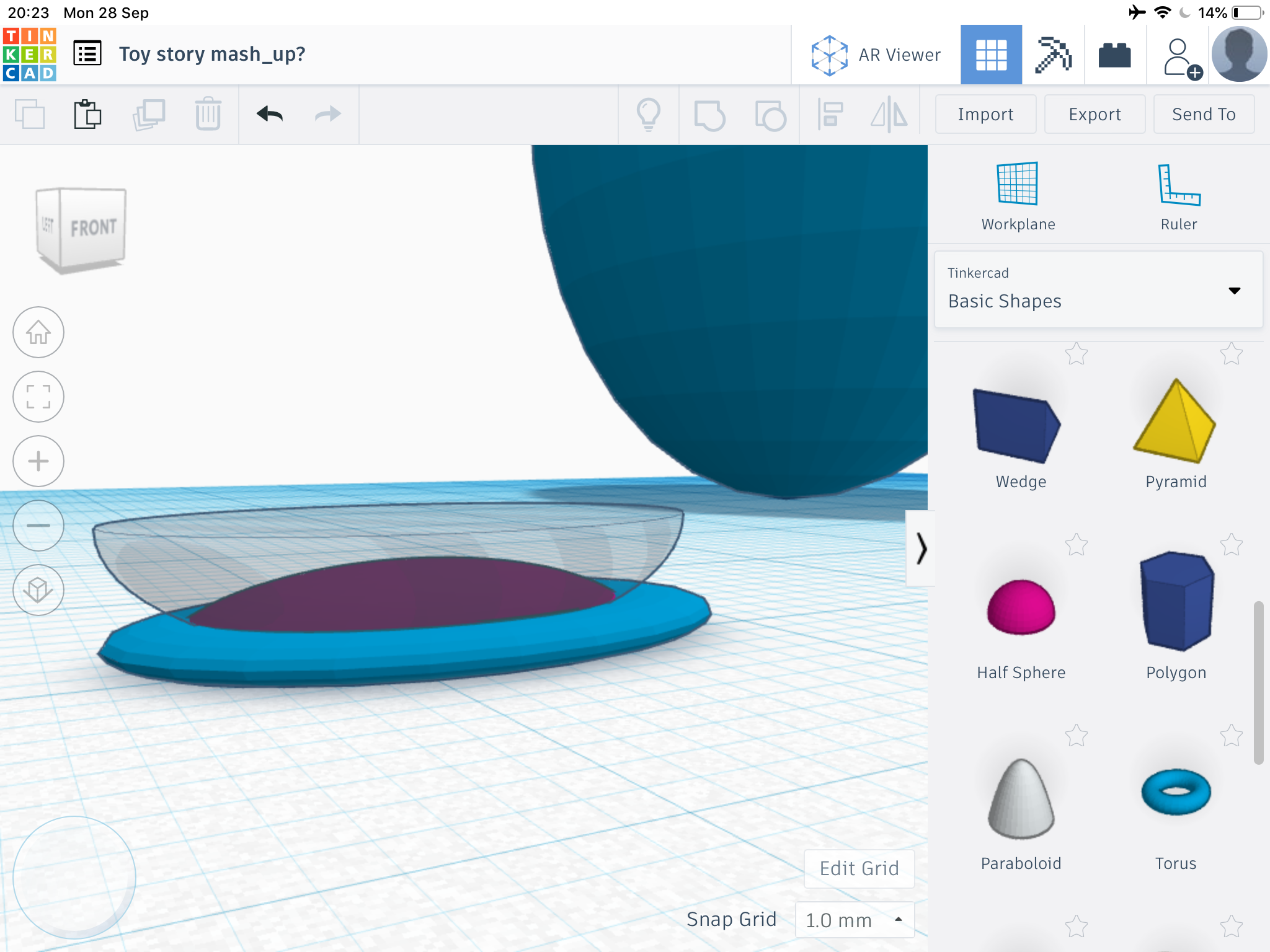Image resolution: width=1270 pixels, height=952 pixels.
Task: Open the Bricks mode icon
Action: [1114, 55]
